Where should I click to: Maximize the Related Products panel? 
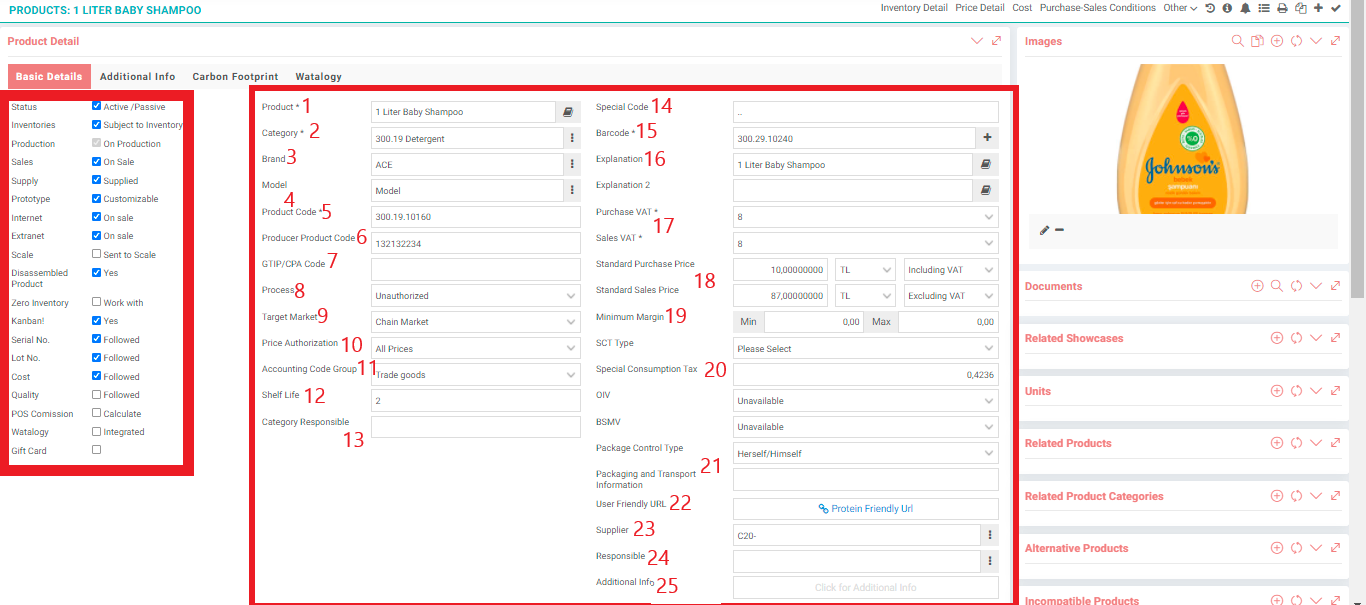(x=1336, y=443)
